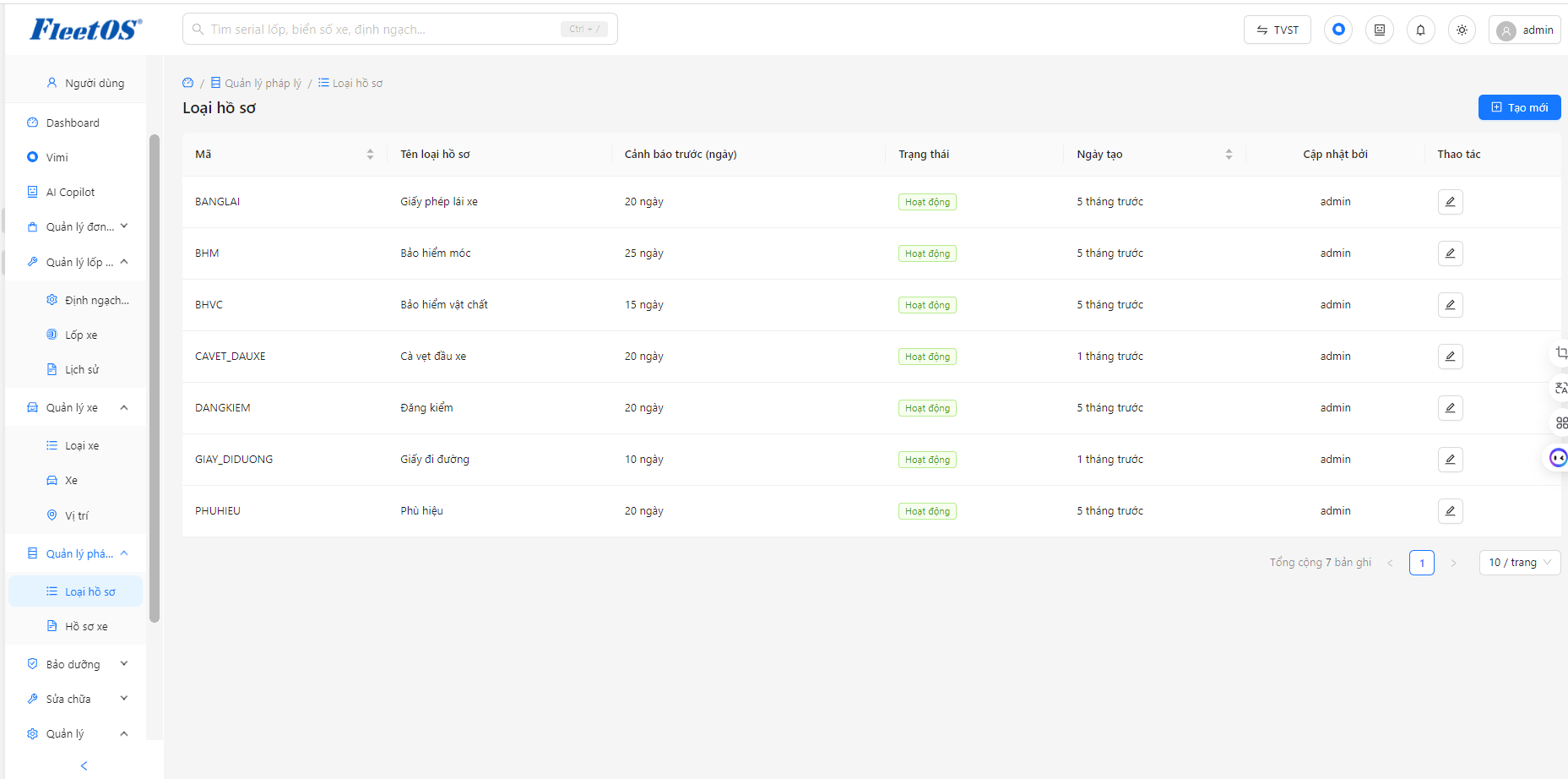Edit the DANGKIEM document type

[1450, 408]
